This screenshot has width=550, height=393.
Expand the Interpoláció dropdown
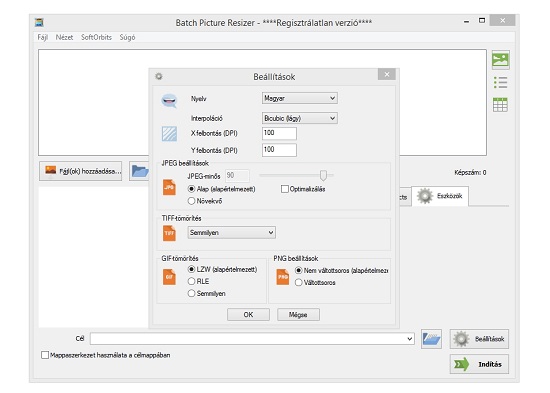click(300, 118)
